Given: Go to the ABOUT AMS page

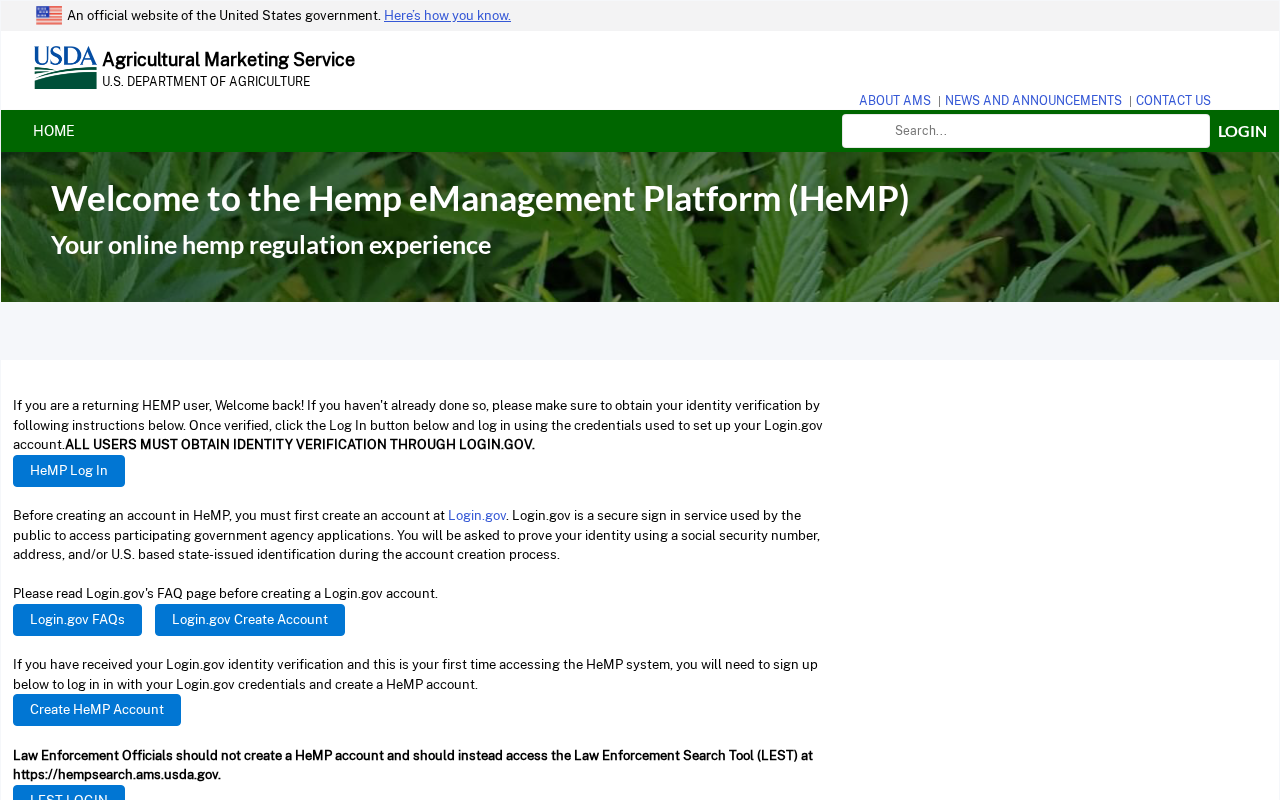Looking at the screenshot, I should (x=895, y=101).
